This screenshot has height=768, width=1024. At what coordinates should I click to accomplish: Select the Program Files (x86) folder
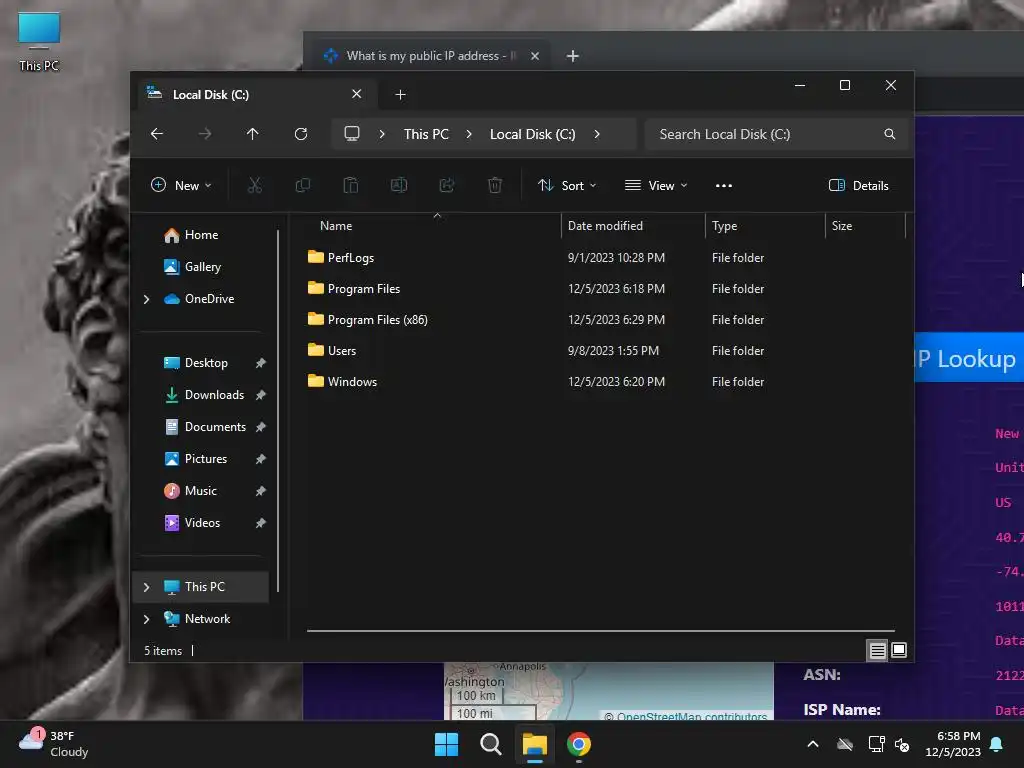[x=377, y=319]
